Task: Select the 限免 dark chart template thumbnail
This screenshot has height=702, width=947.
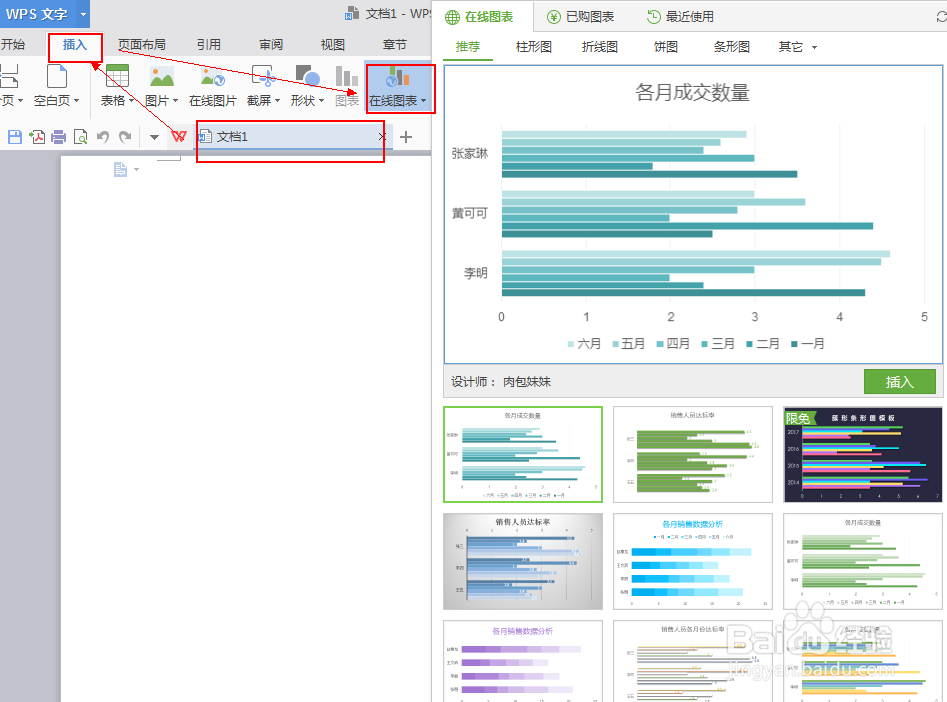Action: click(x=862, y=453)
